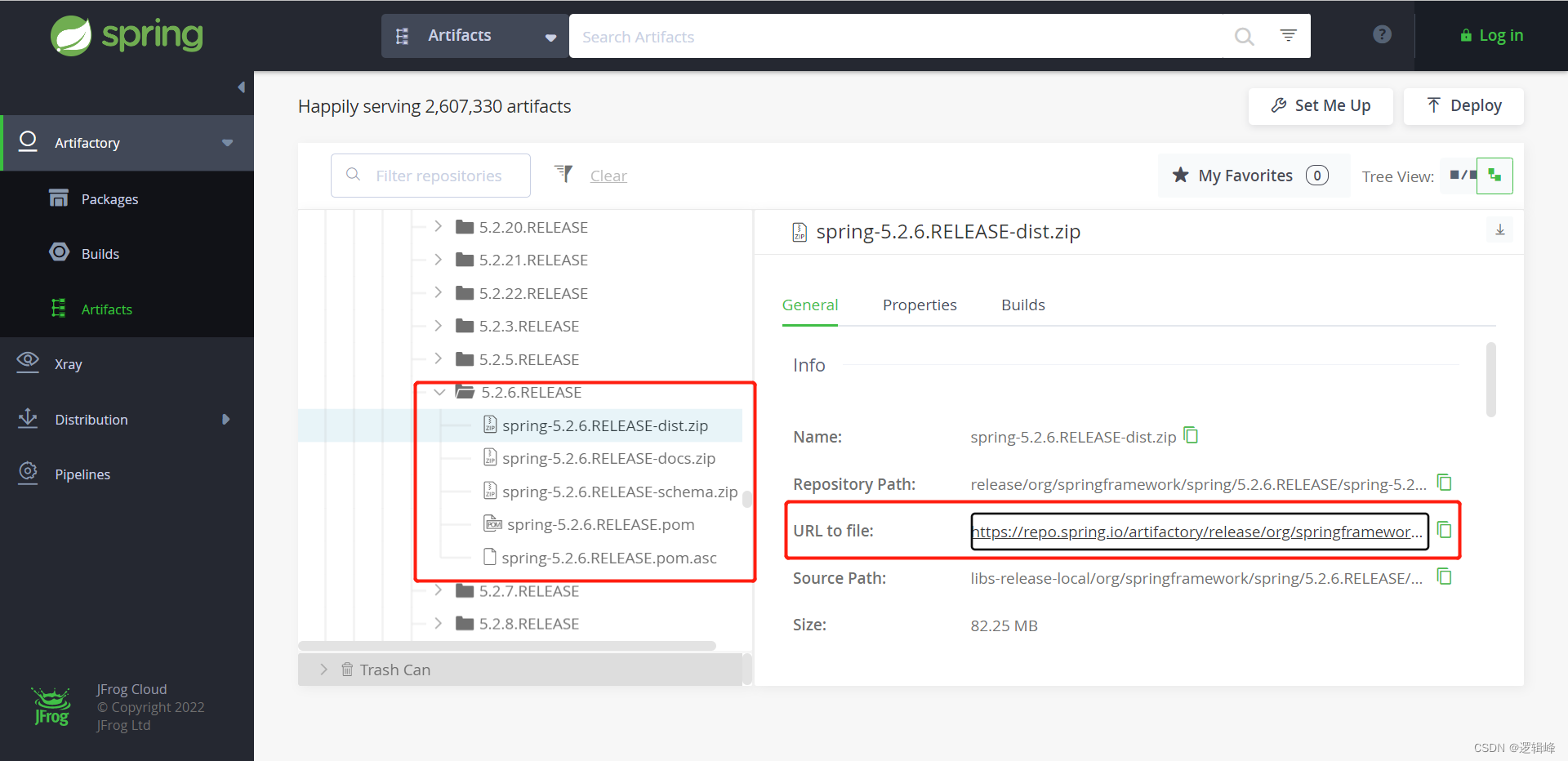Copy the Source Path value
1568x761 pixels.
[1445, 577]
